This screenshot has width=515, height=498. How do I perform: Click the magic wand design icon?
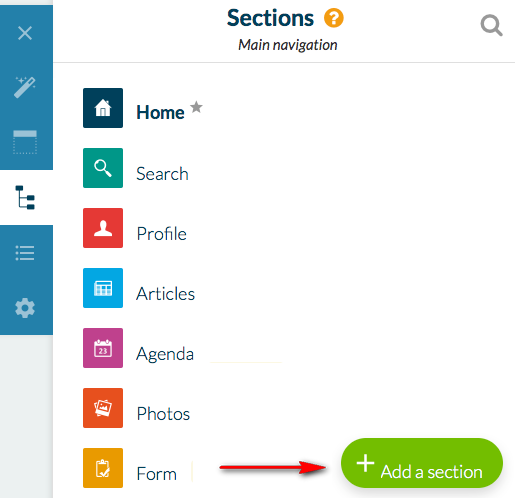point(25,87)
